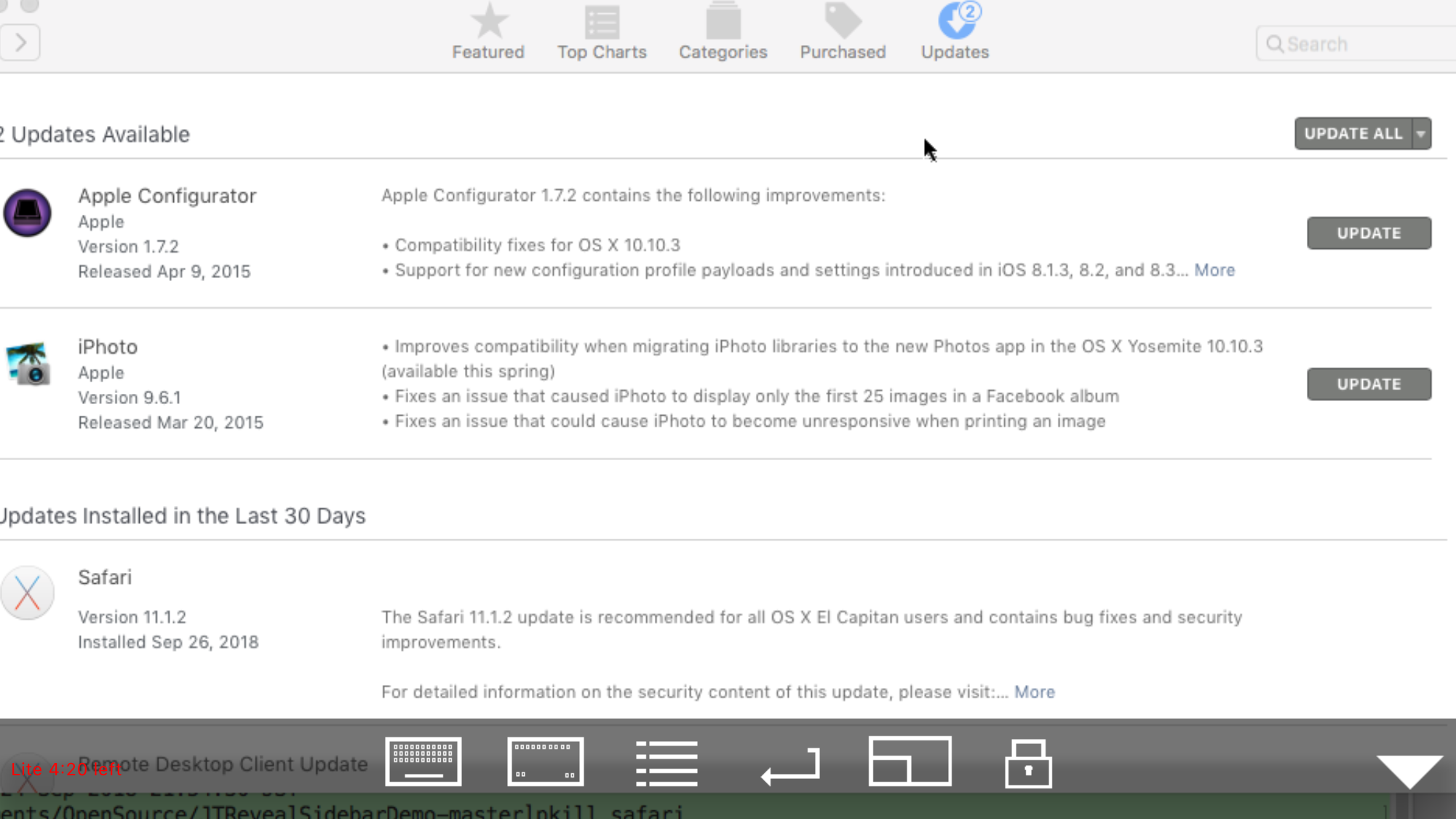
Task: Update Apple Configurator
Action: 1369,233
